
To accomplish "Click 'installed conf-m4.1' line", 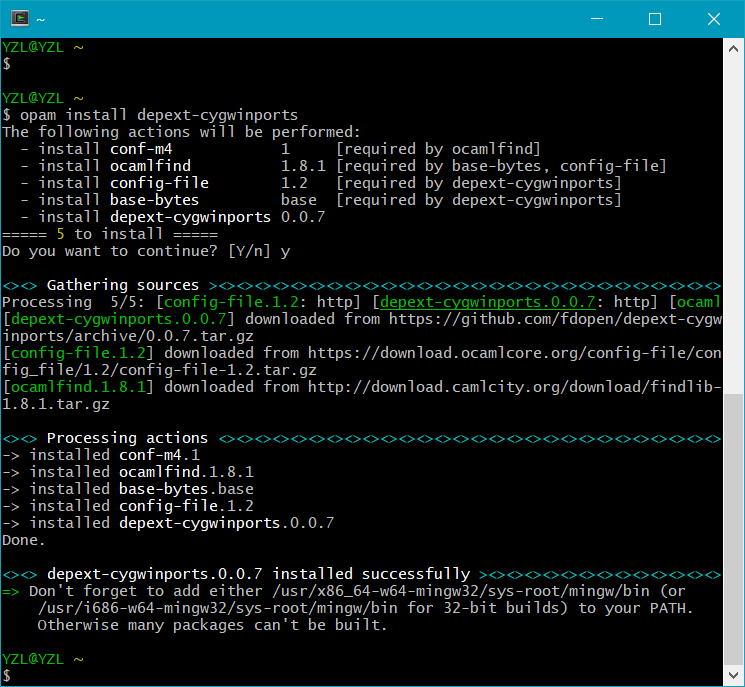I will pos(101,455).
